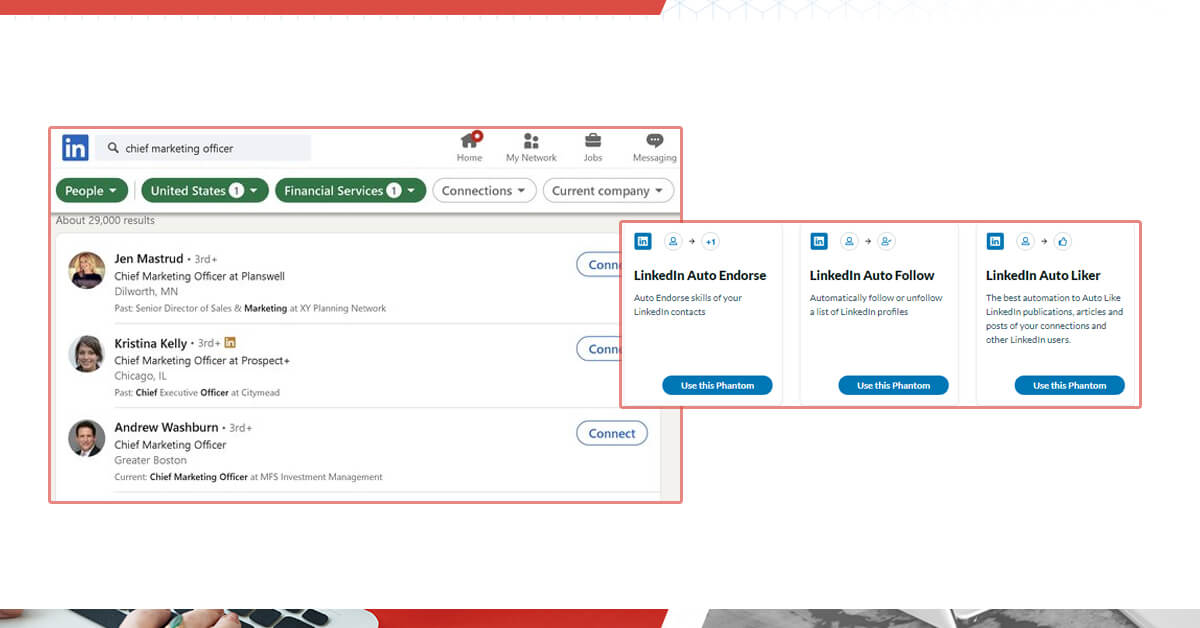Screen dimensions: 1200x628
Task: Click the Kristina Kelly name link
Action: (x=151, y=343)
